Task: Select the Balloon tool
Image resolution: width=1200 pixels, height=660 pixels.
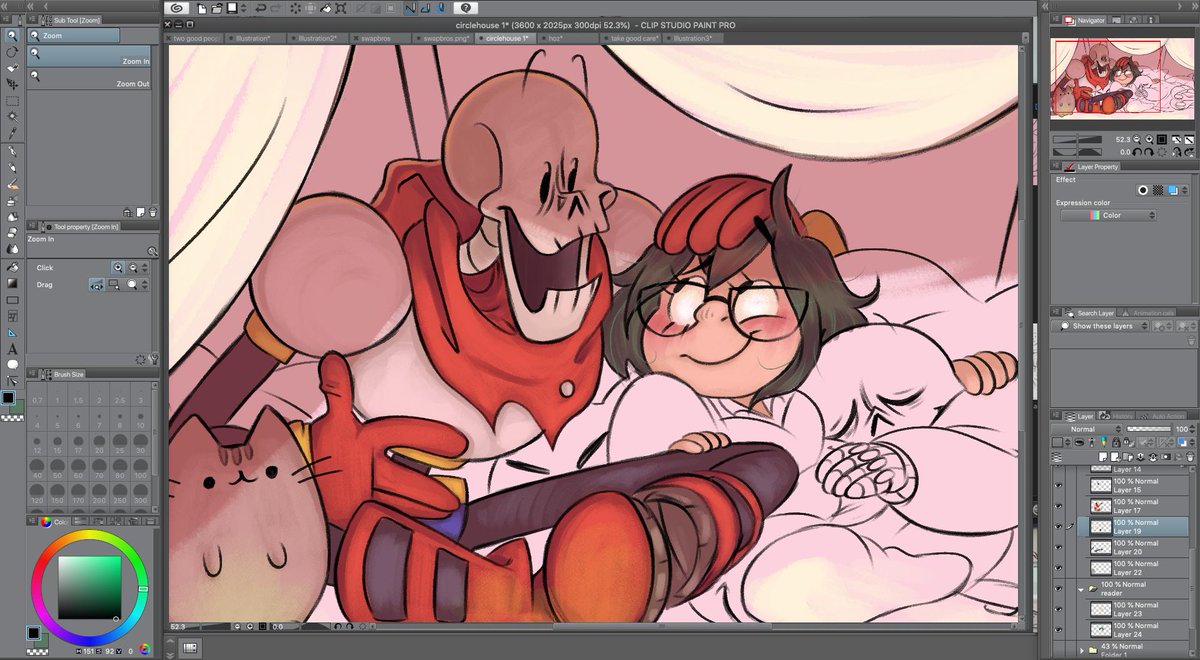Action: coord(12,364)
